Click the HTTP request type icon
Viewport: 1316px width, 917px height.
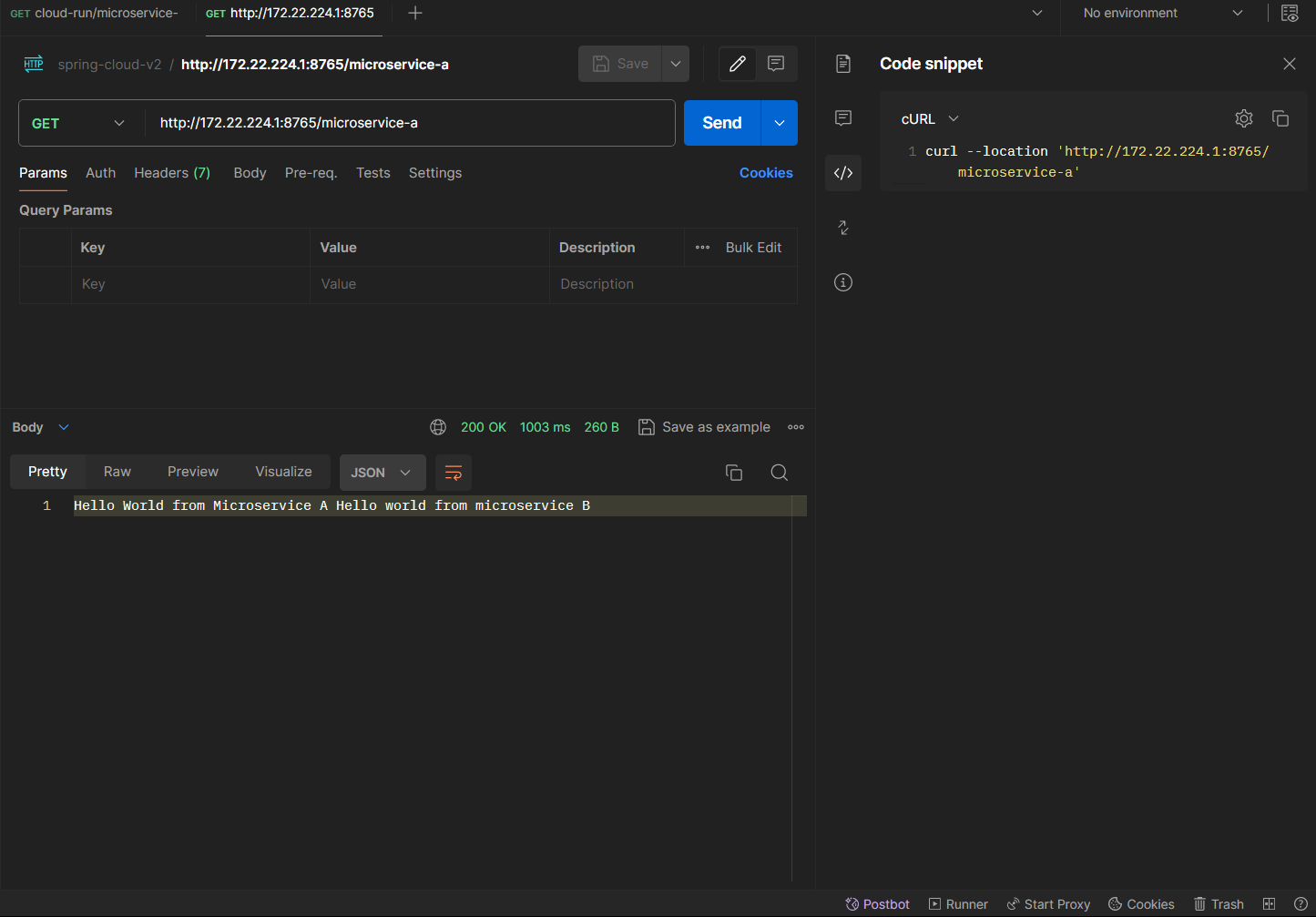[x=34, y=64]
